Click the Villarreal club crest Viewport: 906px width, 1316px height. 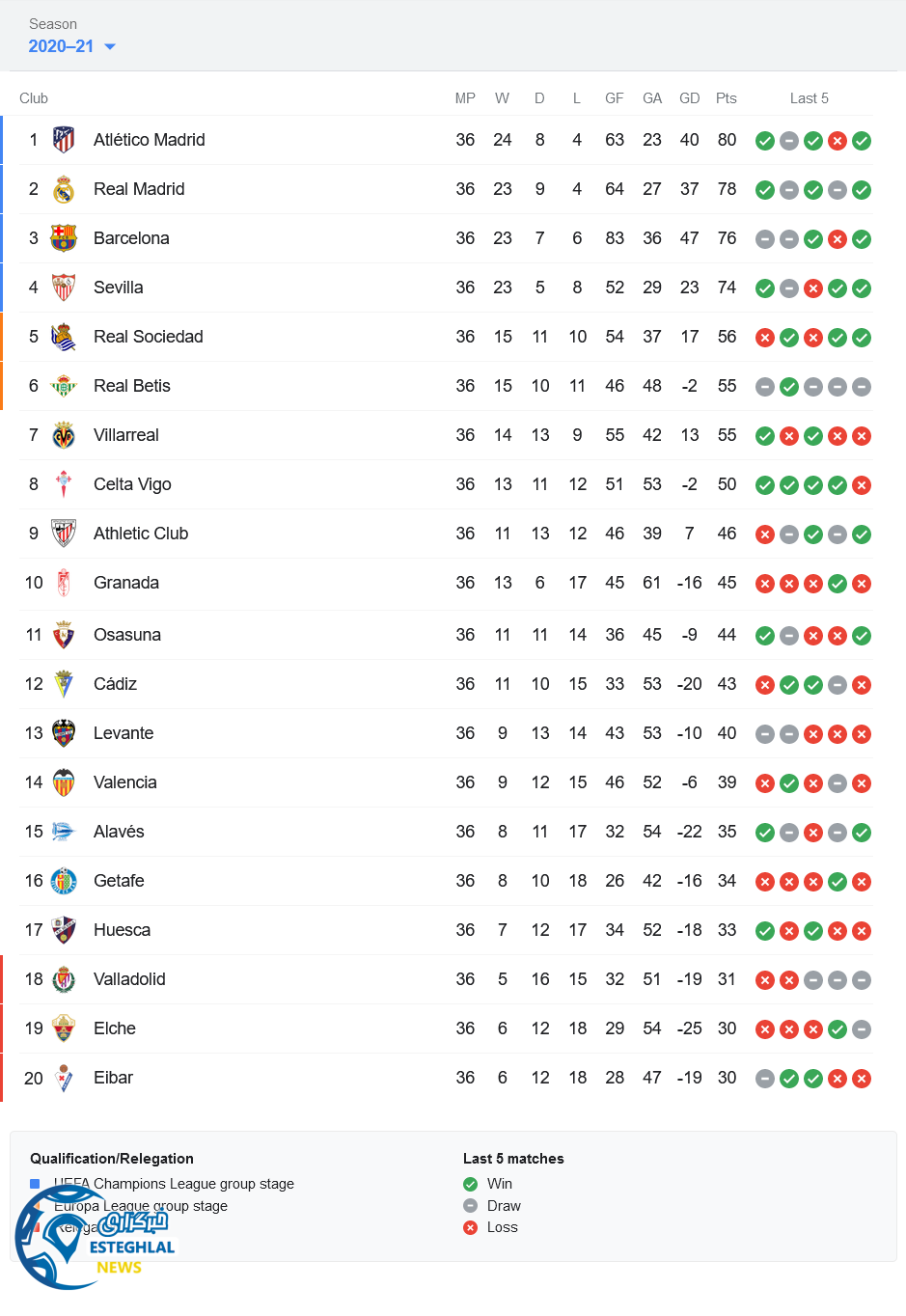64,435
